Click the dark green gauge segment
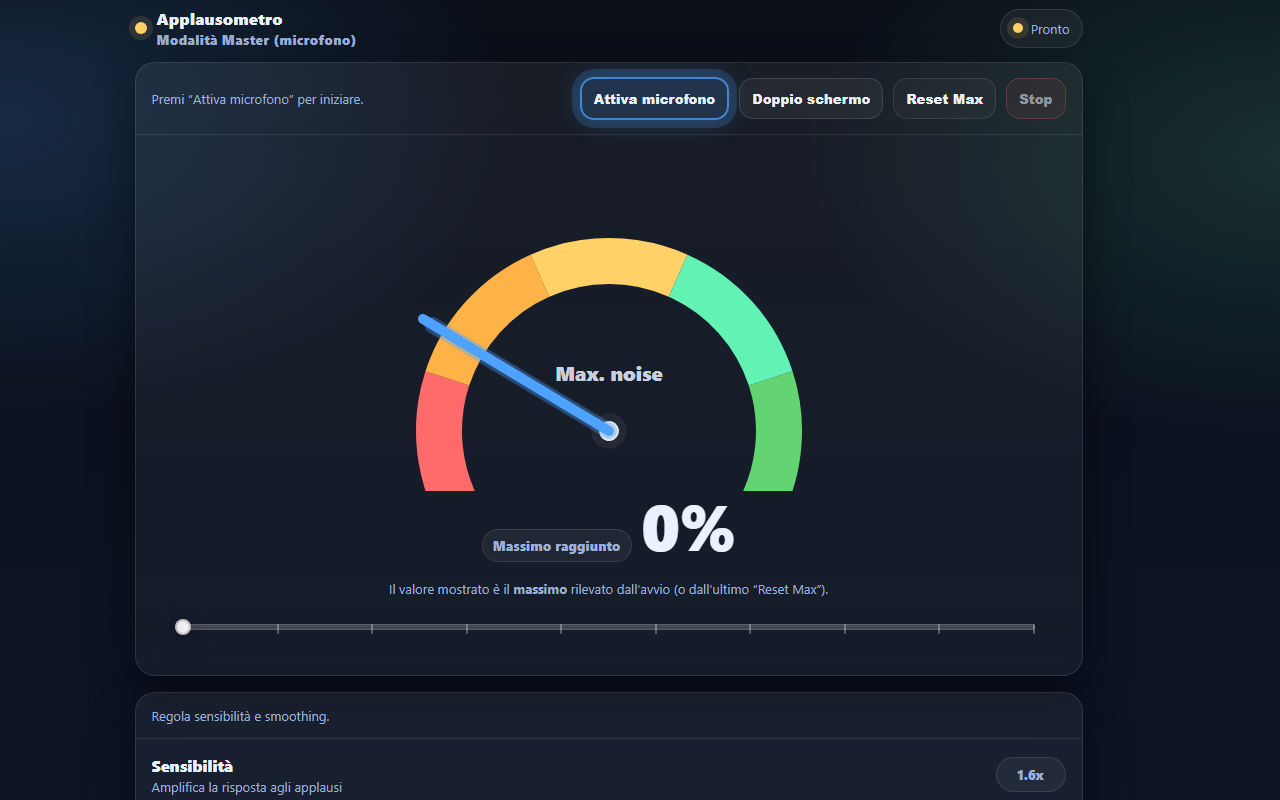This screenshot has height=800, width=1280. click(x=777, y=433)
